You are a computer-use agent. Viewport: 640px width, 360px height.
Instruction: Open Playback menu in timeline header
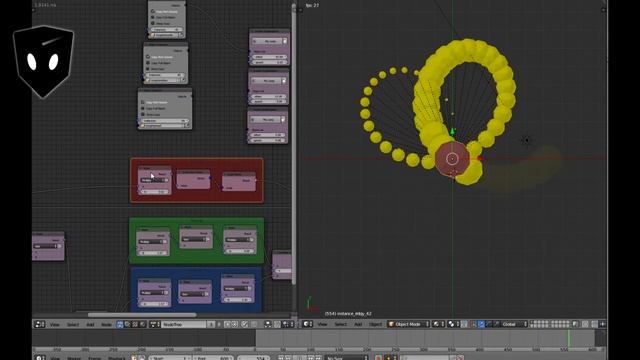coord(116,358)
